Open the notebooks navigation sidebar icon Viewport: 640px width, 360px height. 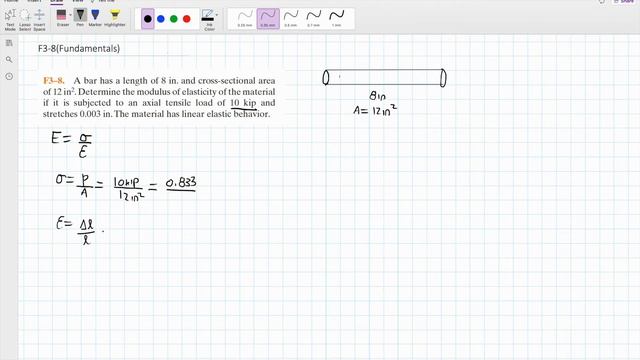click(x=9, y=43)
